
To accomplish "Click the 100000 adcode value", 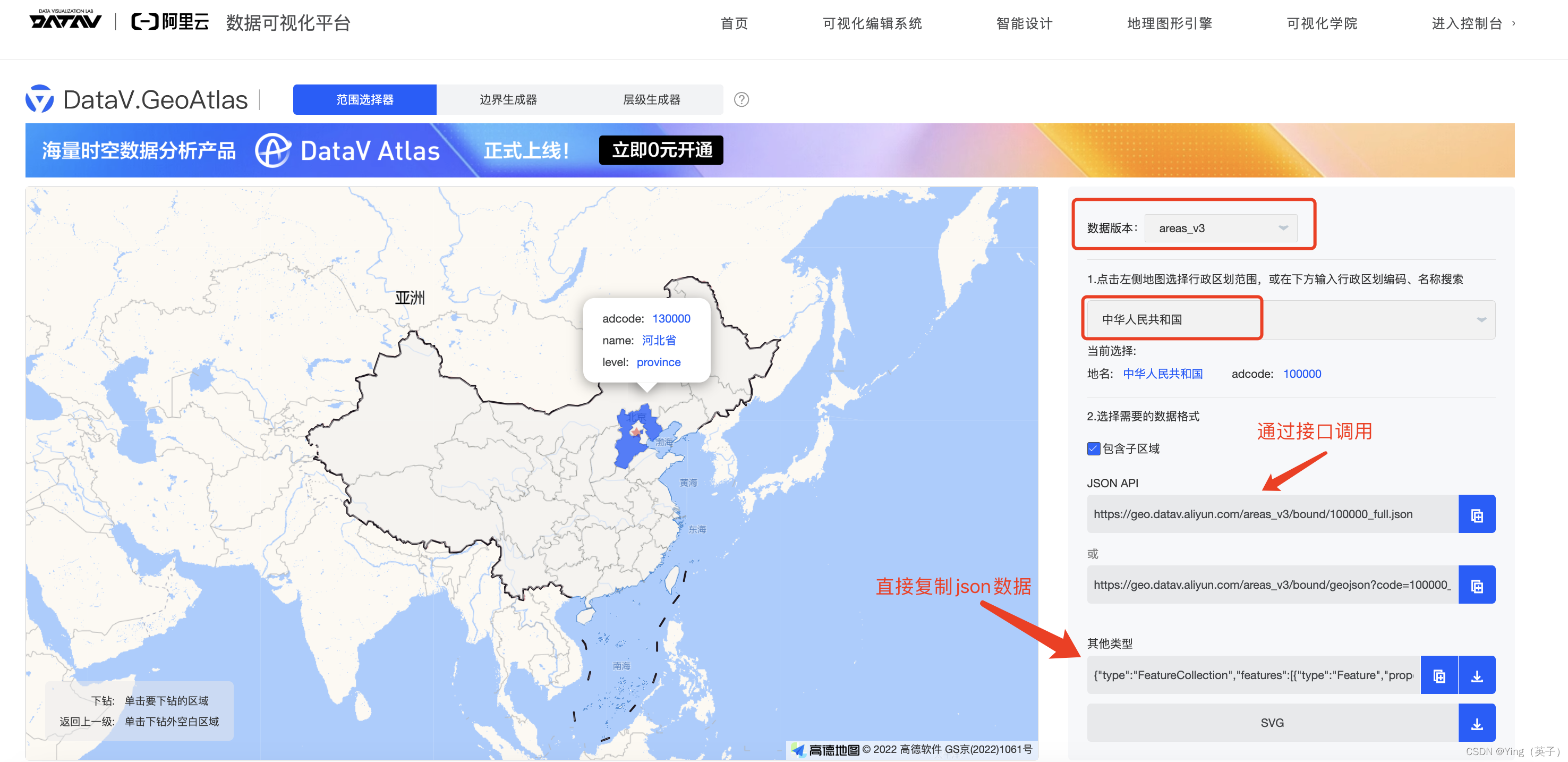I will coord(1302,374).
